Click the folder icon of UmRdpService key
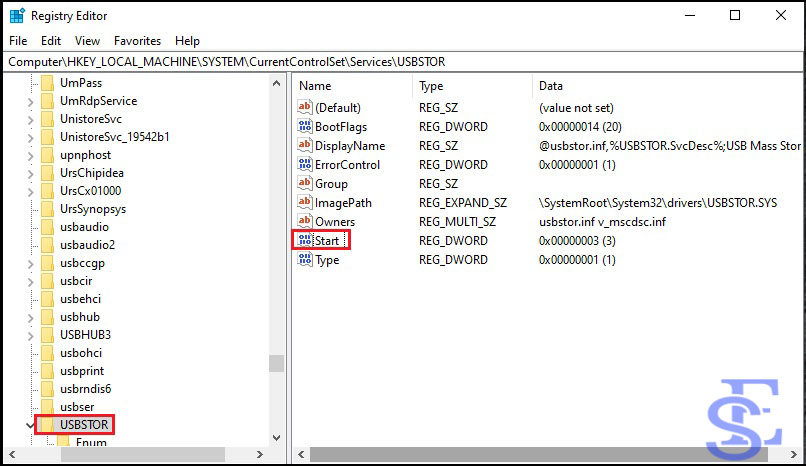 (47, 101)
